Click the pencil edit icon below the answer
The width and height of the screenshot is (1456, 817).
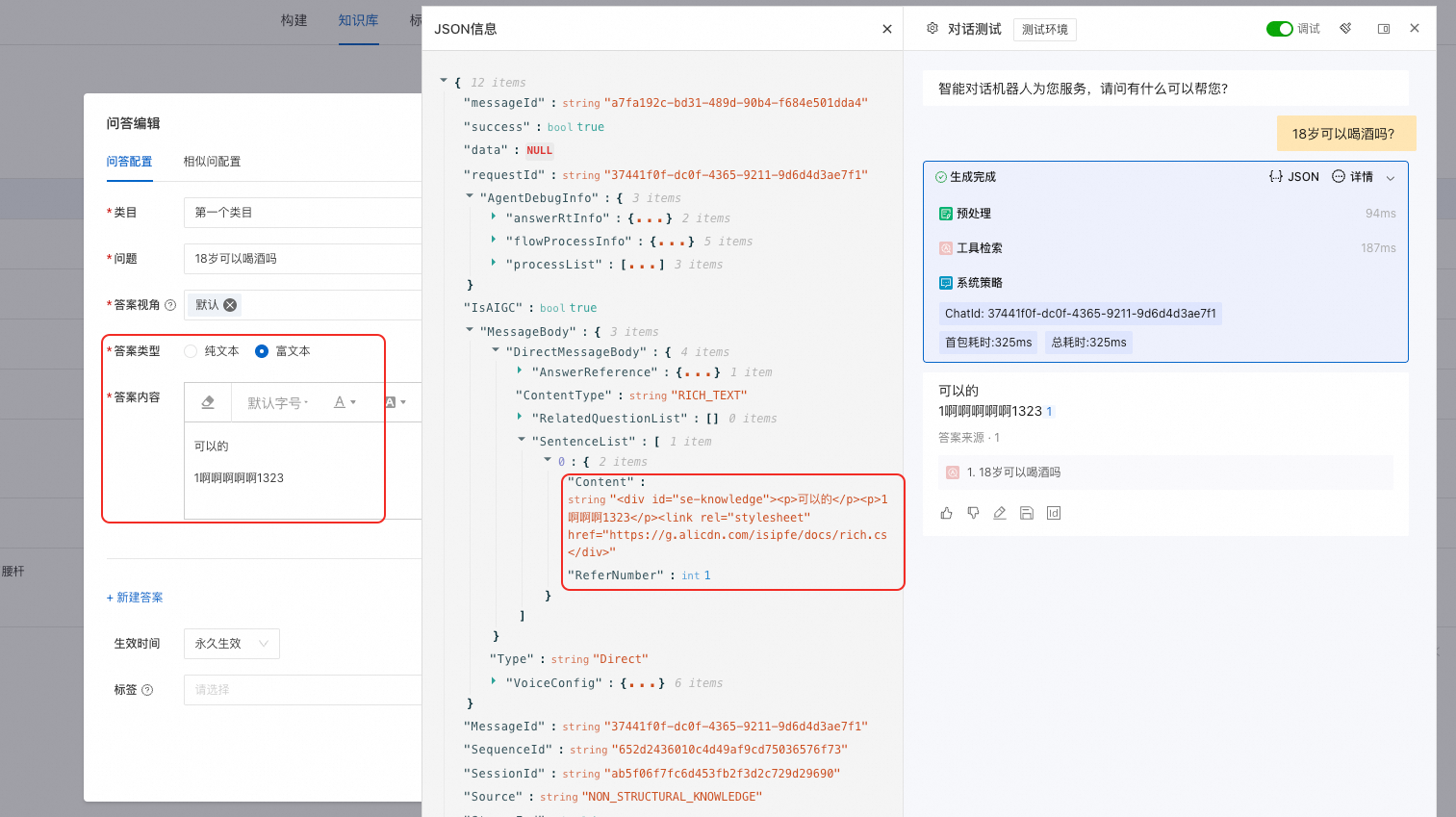point(1000,513)
